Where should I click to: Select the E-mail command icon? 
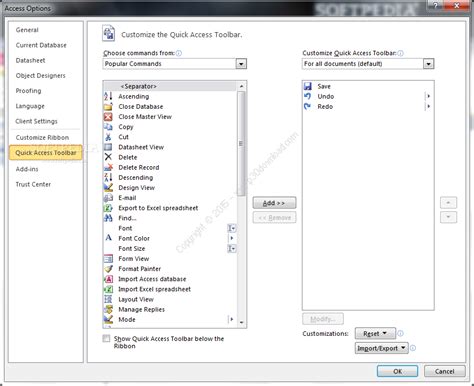tap(108, 198)
